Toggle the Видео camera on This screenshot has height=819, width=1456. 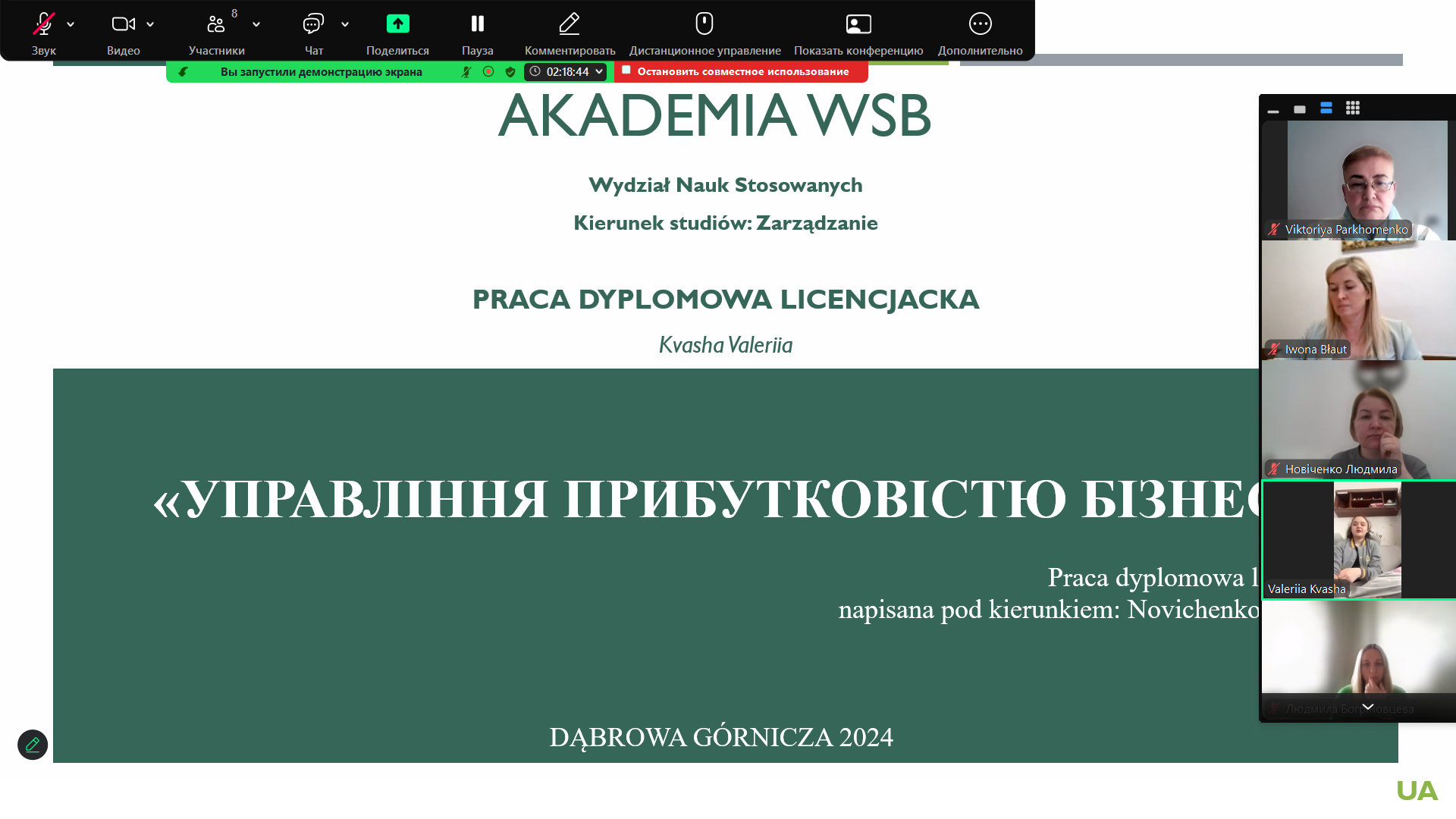pyautogui.click(x=123, y=24)
